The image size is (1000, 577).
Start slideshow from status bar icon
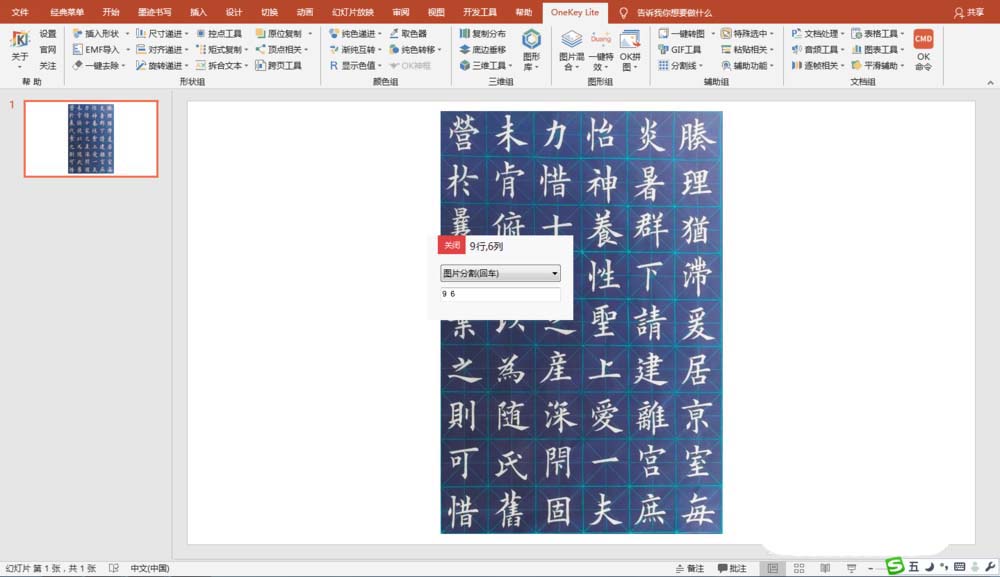851,568
